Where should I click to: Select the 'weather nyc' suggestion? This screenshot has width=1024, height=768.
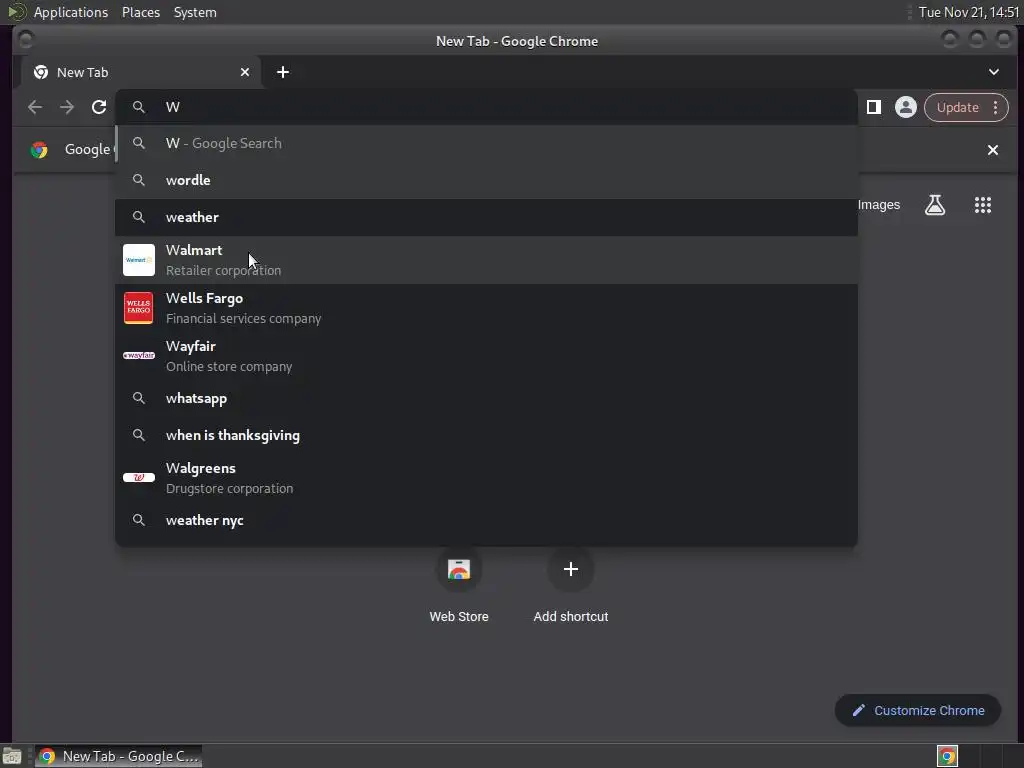click(486, 520)
